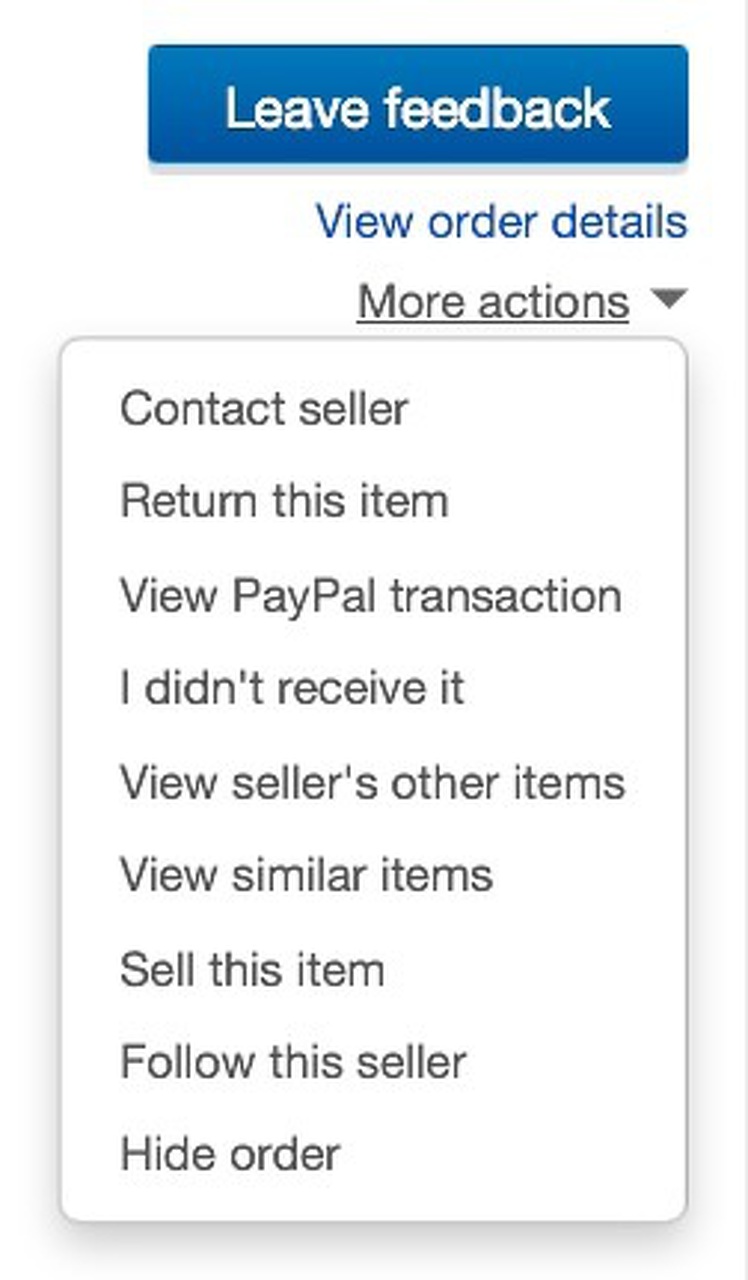Choose Hide order from the menu
748x1280 pixels.
(x=230, y=1154)
